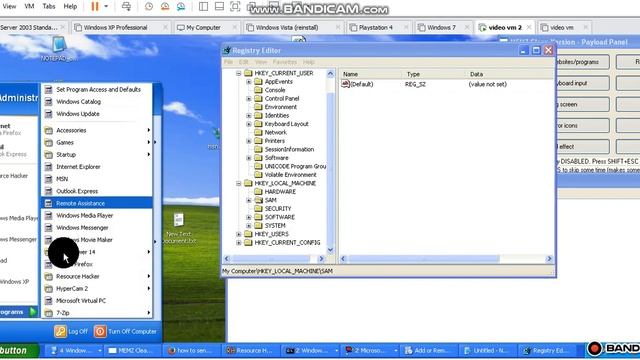Open the 7-Zip submenu
The width and height of the screenshot is (640, 360).
(97, 313)
